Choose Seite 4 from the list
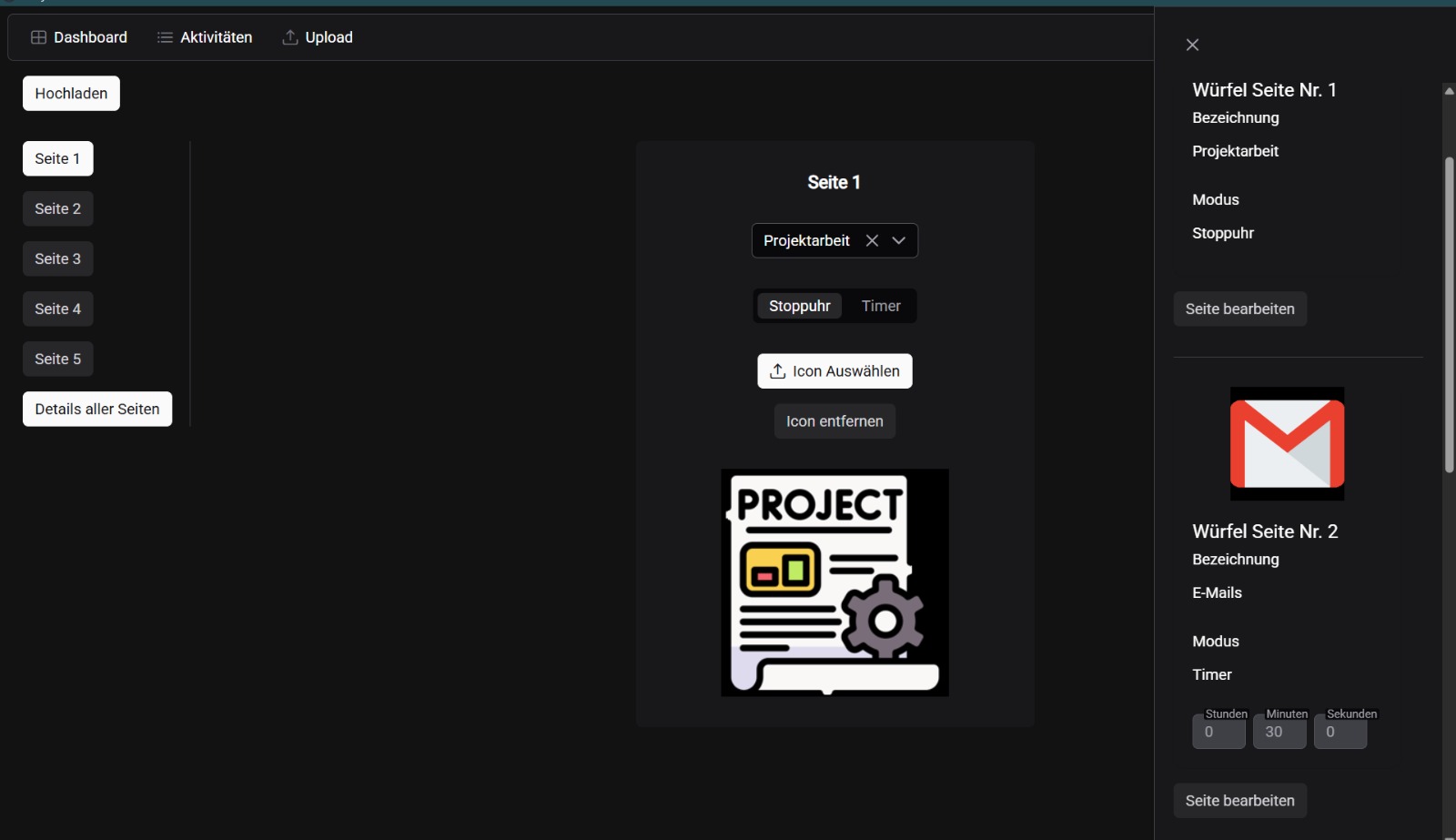Viewport: 1456px width, 840px height. click(57, 309)
